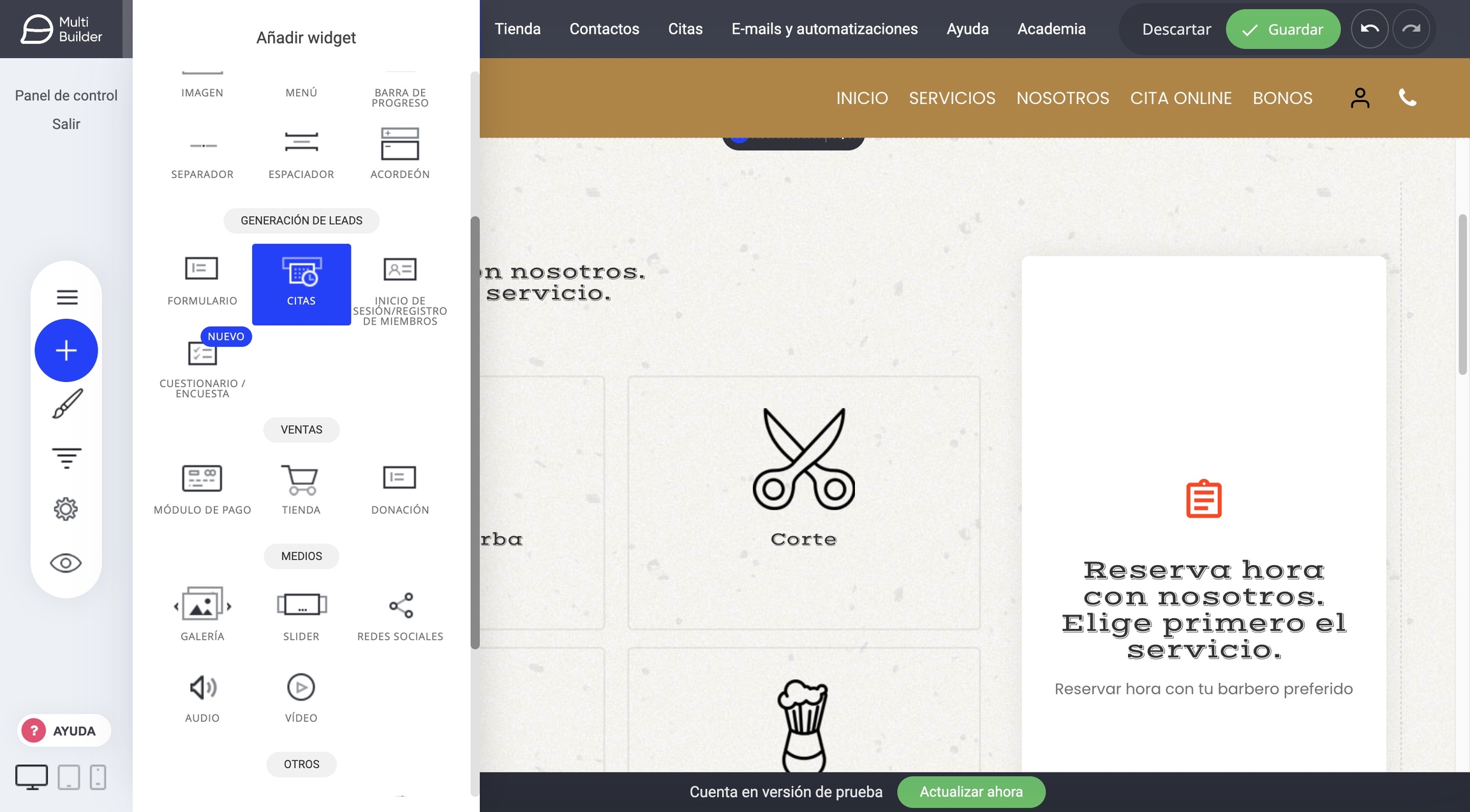Screen dimensions: 1470x812
Task: Select the Citas appointments widget
Action: click(301, 284)
